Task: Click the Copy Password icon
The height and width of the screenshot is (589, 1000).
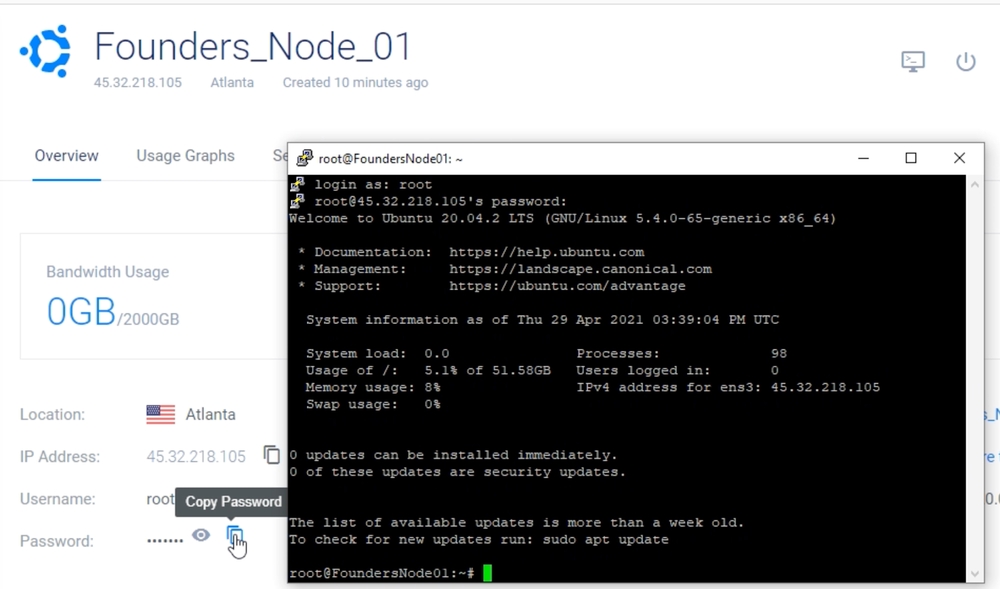Action: [x=234, y=535]
